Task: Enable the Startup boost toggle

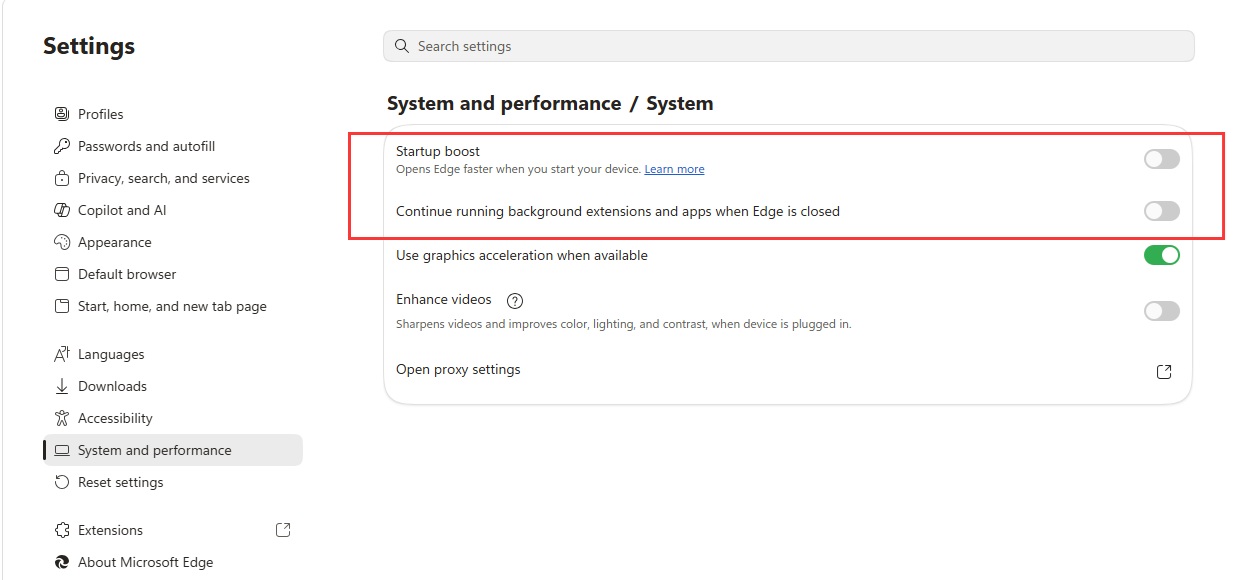Action: pos(1162,159)
